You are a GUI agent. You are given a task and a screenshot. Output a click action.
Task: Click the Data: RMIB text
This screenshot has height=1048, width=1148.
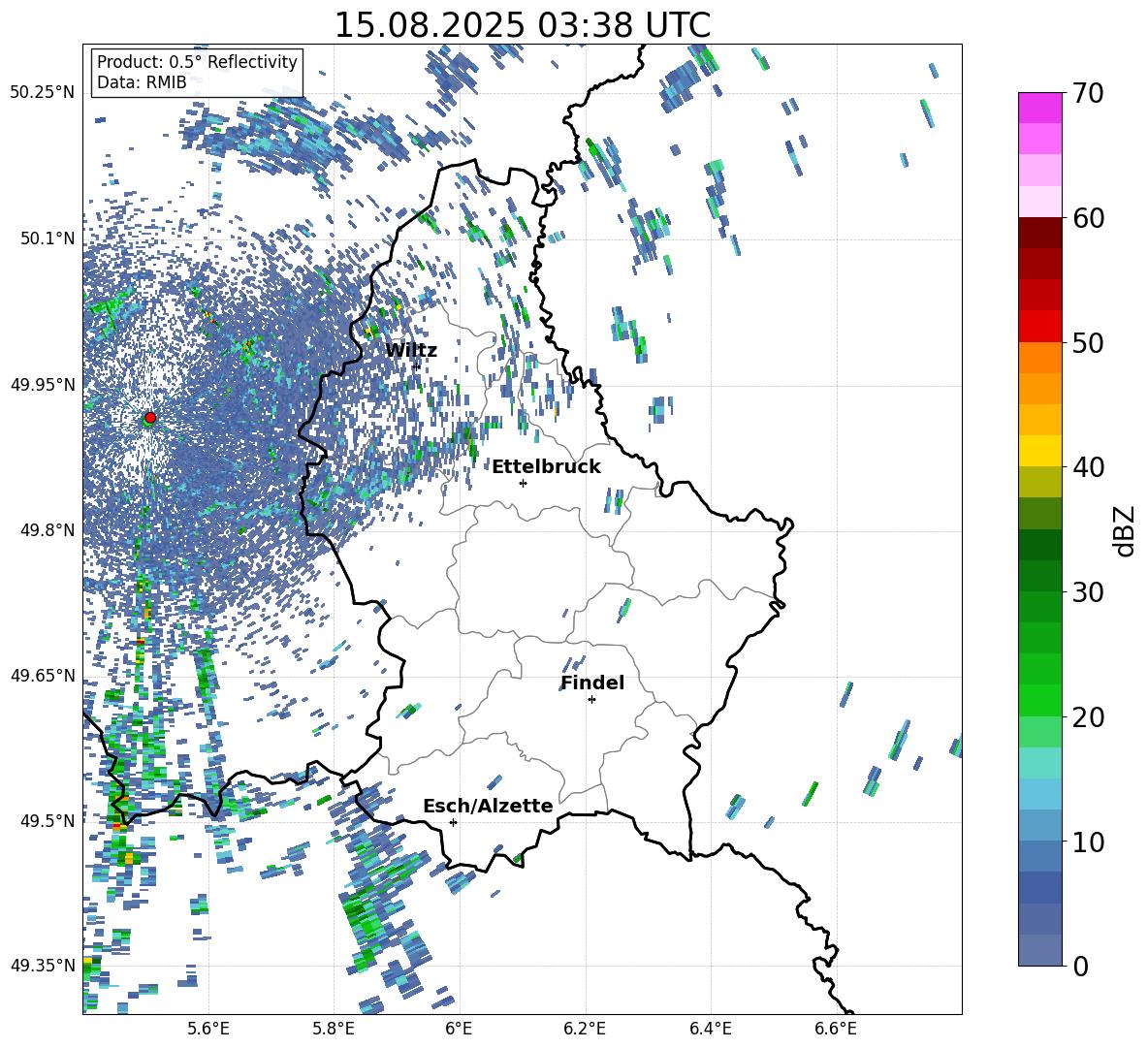(142, 82)
